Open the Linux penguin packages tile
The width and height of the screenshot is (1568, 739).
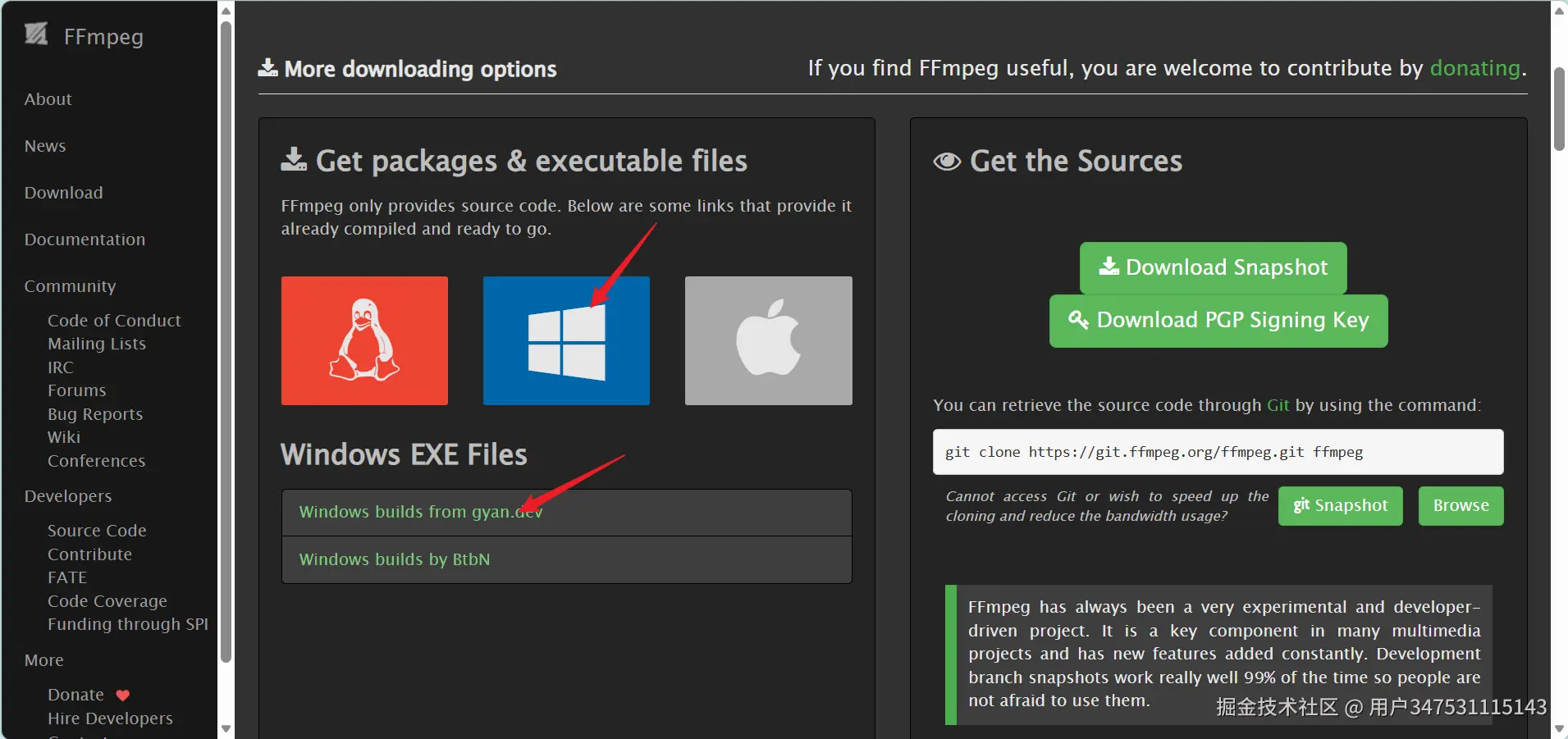click(x=364, y=340)
